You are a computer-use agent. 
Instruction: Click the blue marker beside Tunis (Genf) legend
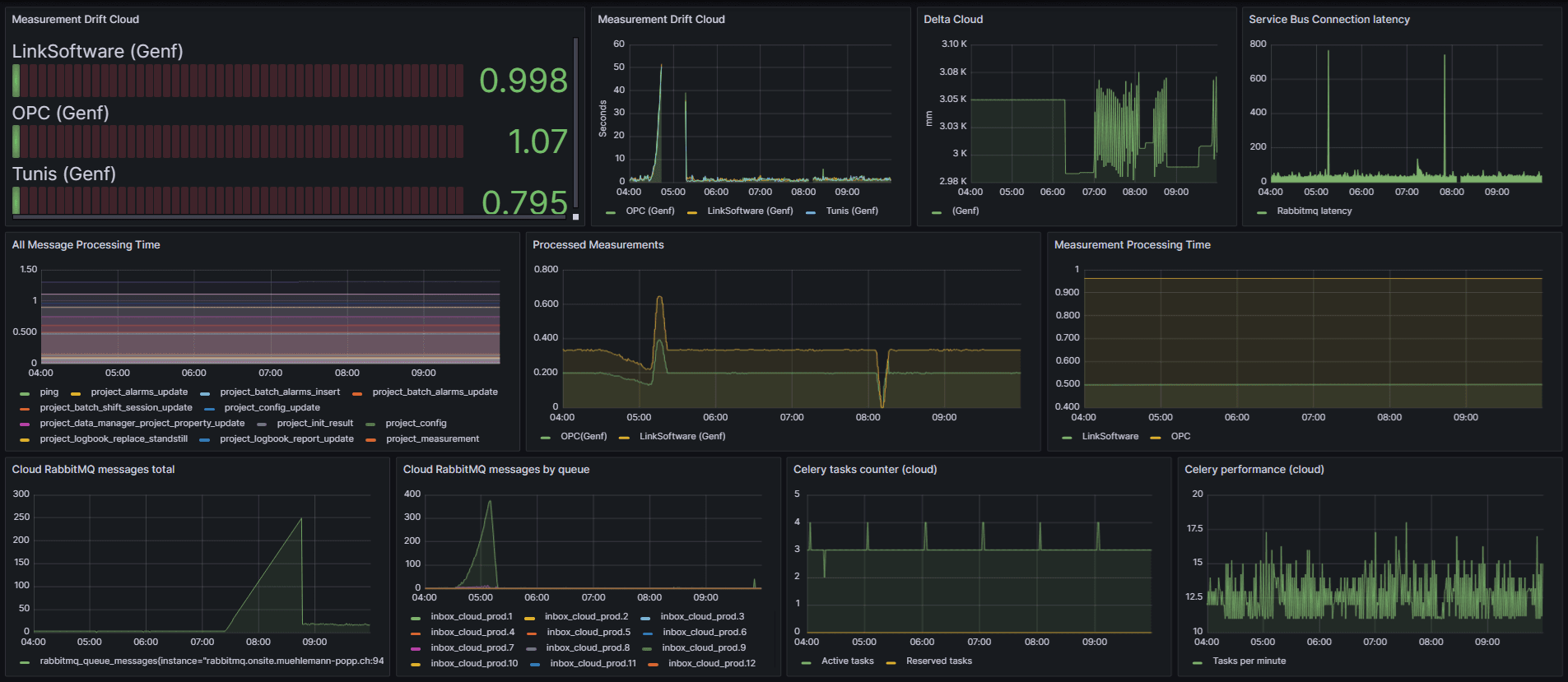(811, 212)
